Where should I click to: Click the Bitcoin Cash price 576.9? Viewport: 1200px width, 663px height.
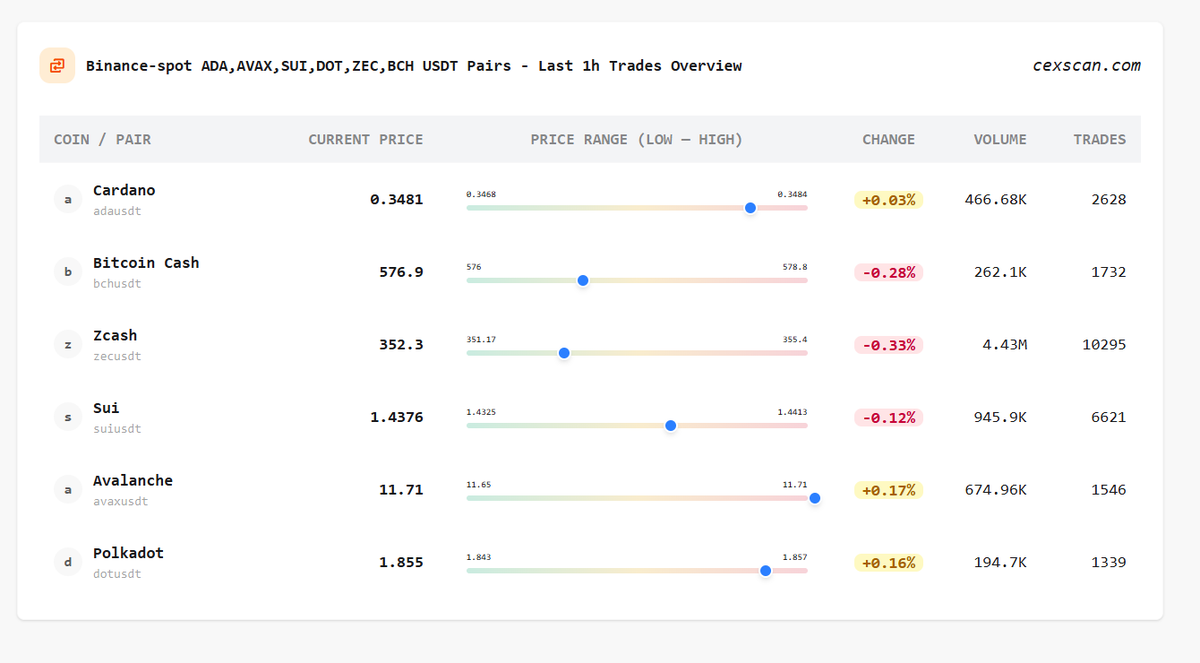coord(401,272)
